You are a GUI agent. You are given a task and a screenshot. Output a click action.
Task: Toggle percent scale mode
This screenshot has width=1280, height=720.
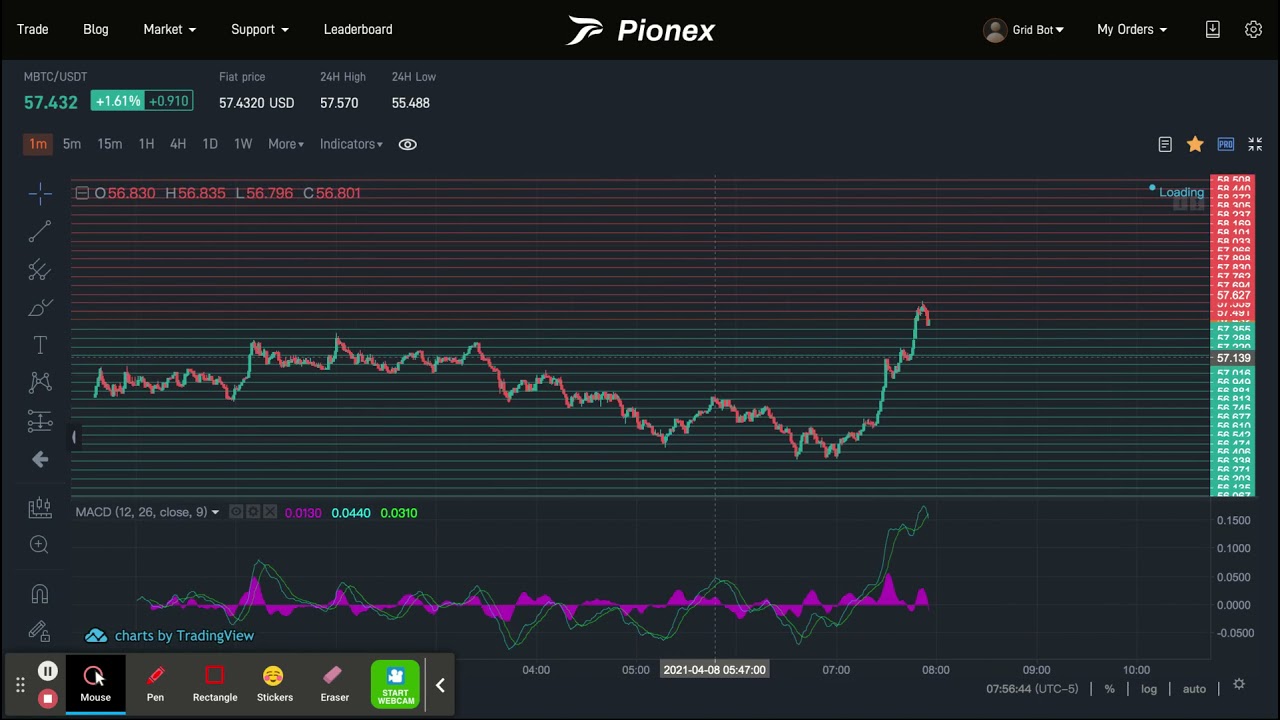coord(1109,689)
